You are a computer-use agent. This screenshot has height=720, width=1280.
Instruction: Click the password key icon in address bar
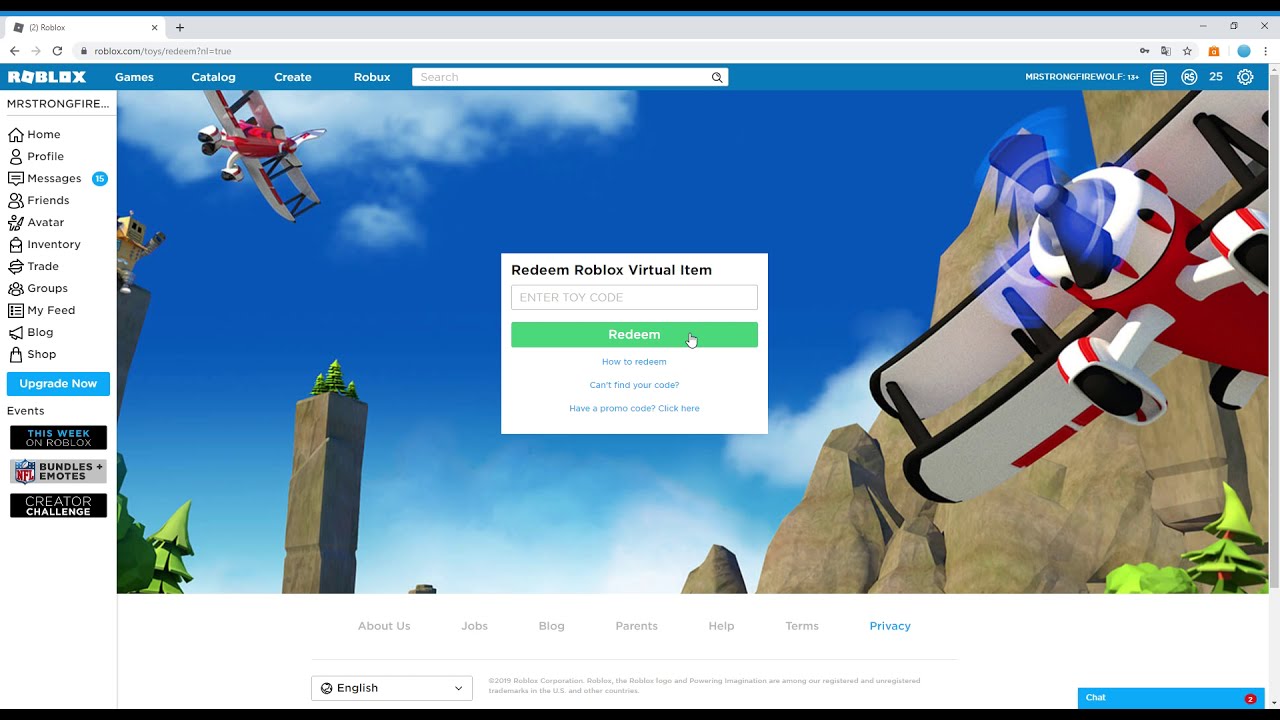pos(1144,51)
